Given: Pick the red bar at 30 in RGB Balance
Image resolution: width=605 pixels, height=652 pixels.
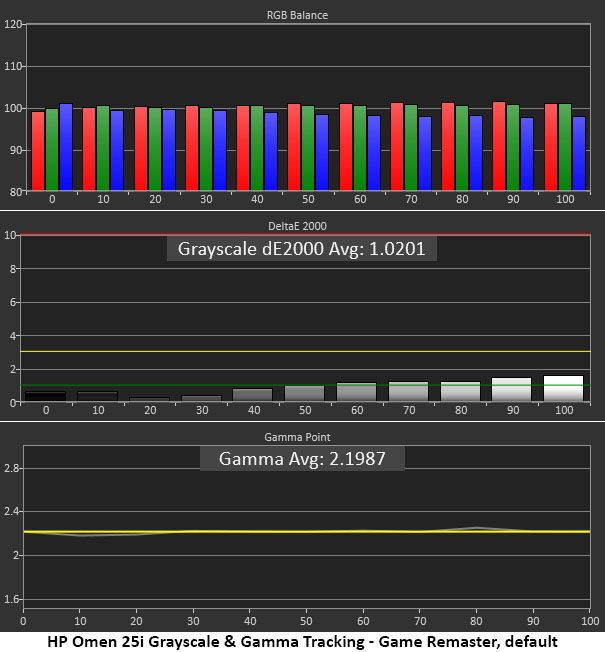Looking at the screenshot, I should click(192, 148).
